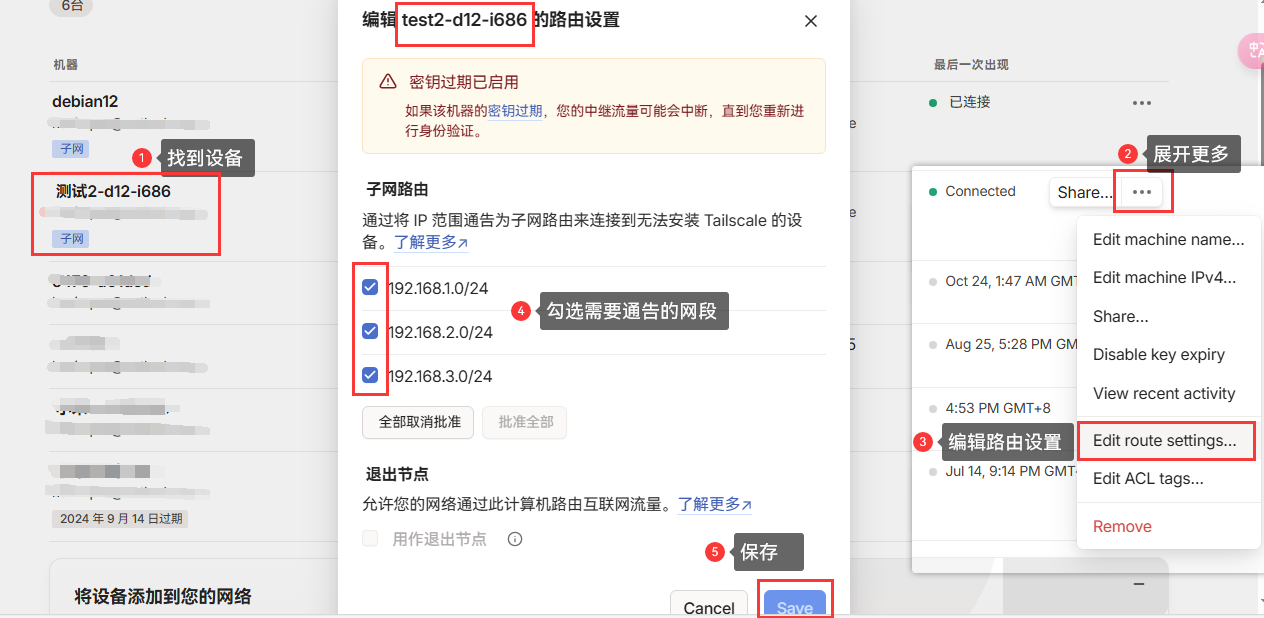Toggle the 192.168.2.0/24 subnet route checkbox

pos(370,331)
